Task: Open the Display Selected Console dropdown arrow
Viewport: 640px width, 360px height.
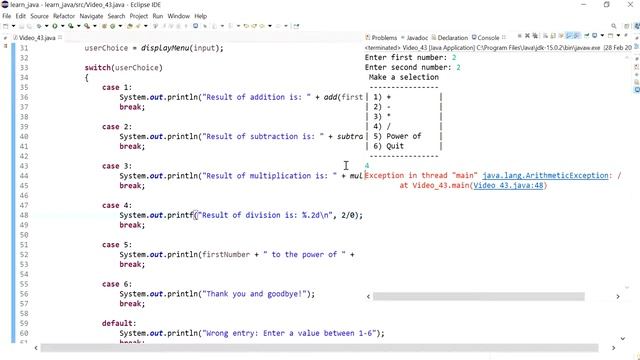Action: click(x=602, y=36)
